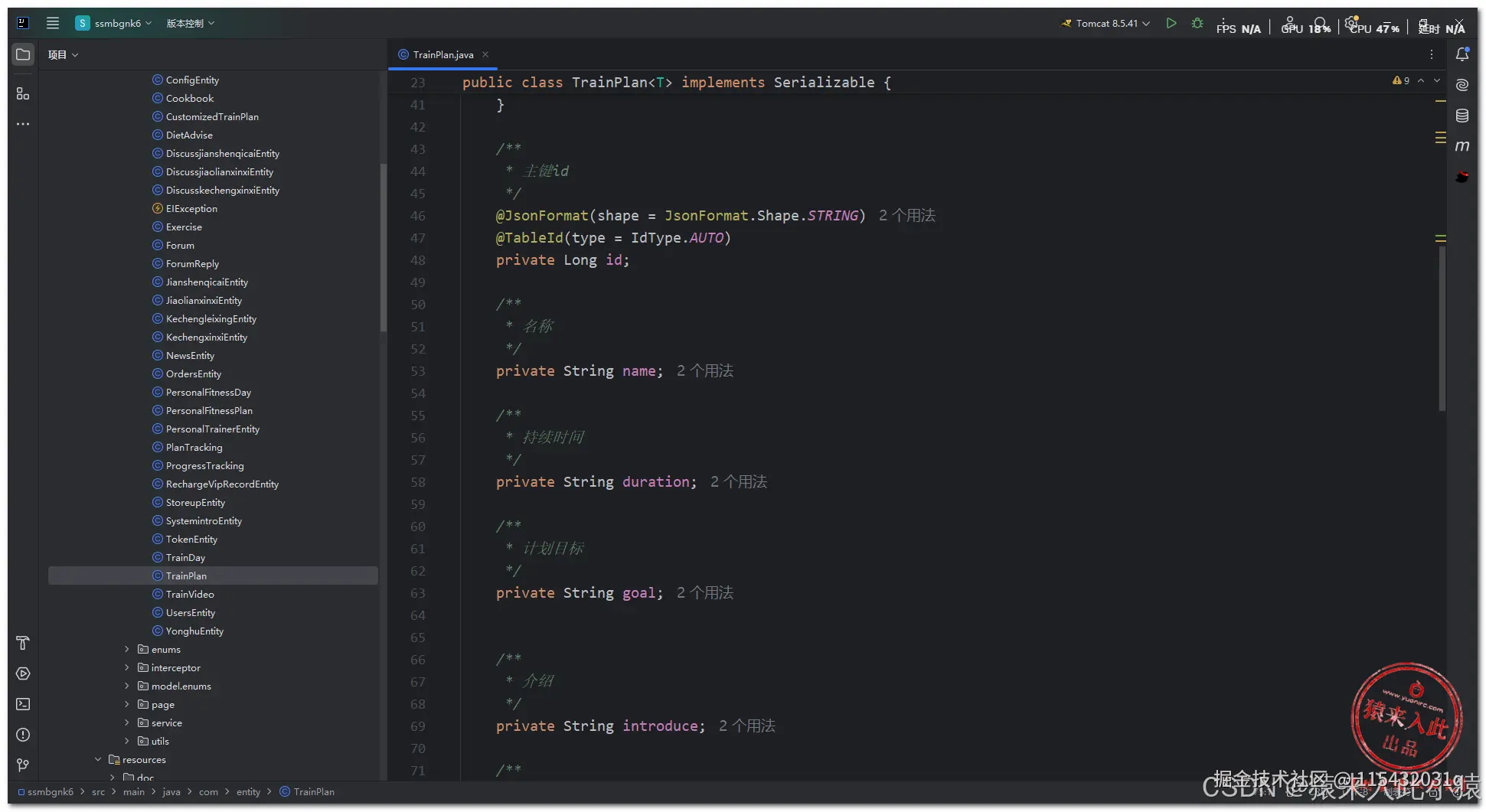Screen dimensions: 1486x812
Task: Open the main hamburger menu
Action: (53, 23)
